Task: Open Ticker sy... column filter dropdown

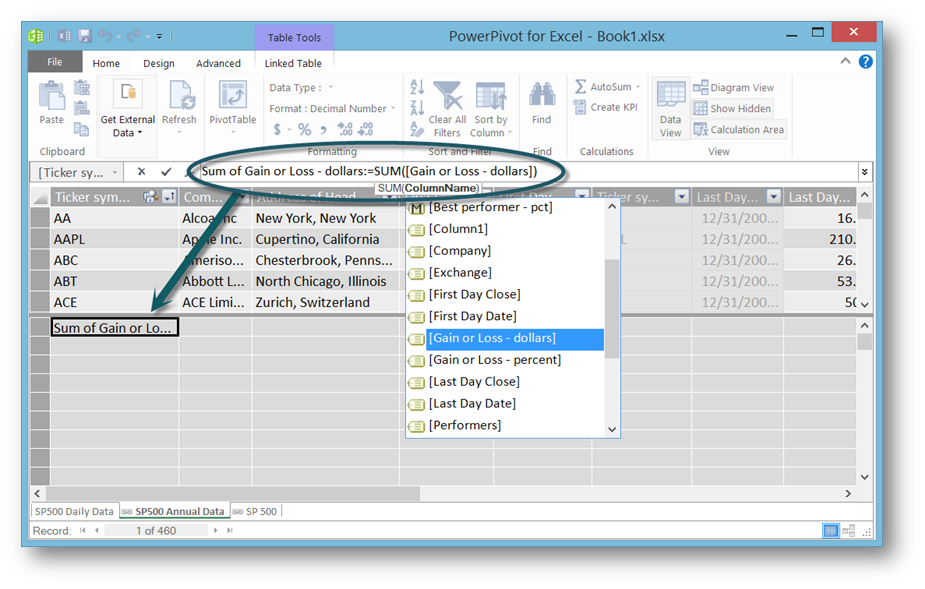Action: point(681,197)
